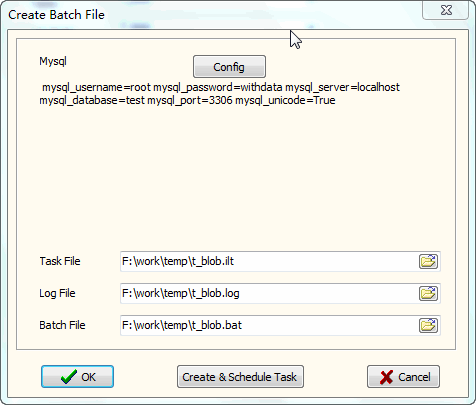Click the Mysql label

(x=53, y=61)
